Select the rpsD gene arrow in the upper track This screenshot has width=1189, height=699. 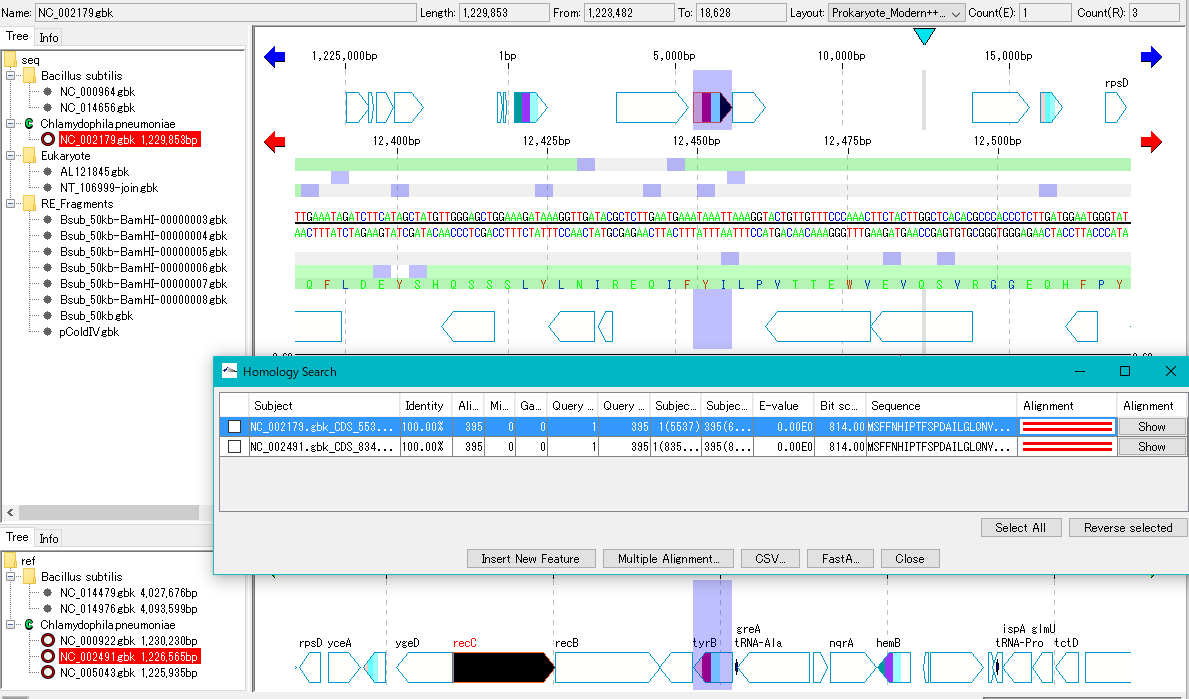tap(1115, 108)
